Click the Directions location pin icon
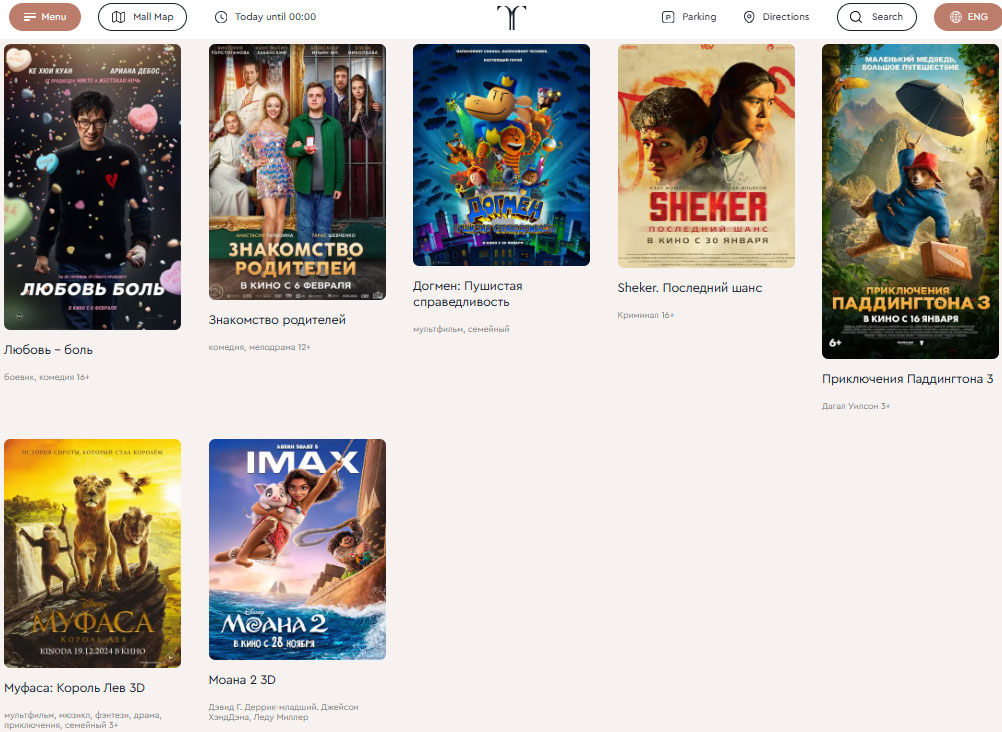Screen dimensions: 1002x732 point(749,17)
